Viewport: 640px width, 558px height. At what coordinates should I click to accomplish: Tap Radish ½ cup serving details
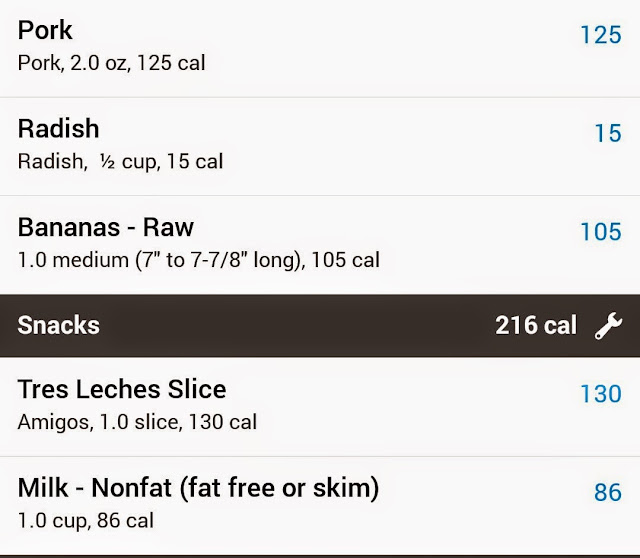pyautogui.click(x=120, y=161)
